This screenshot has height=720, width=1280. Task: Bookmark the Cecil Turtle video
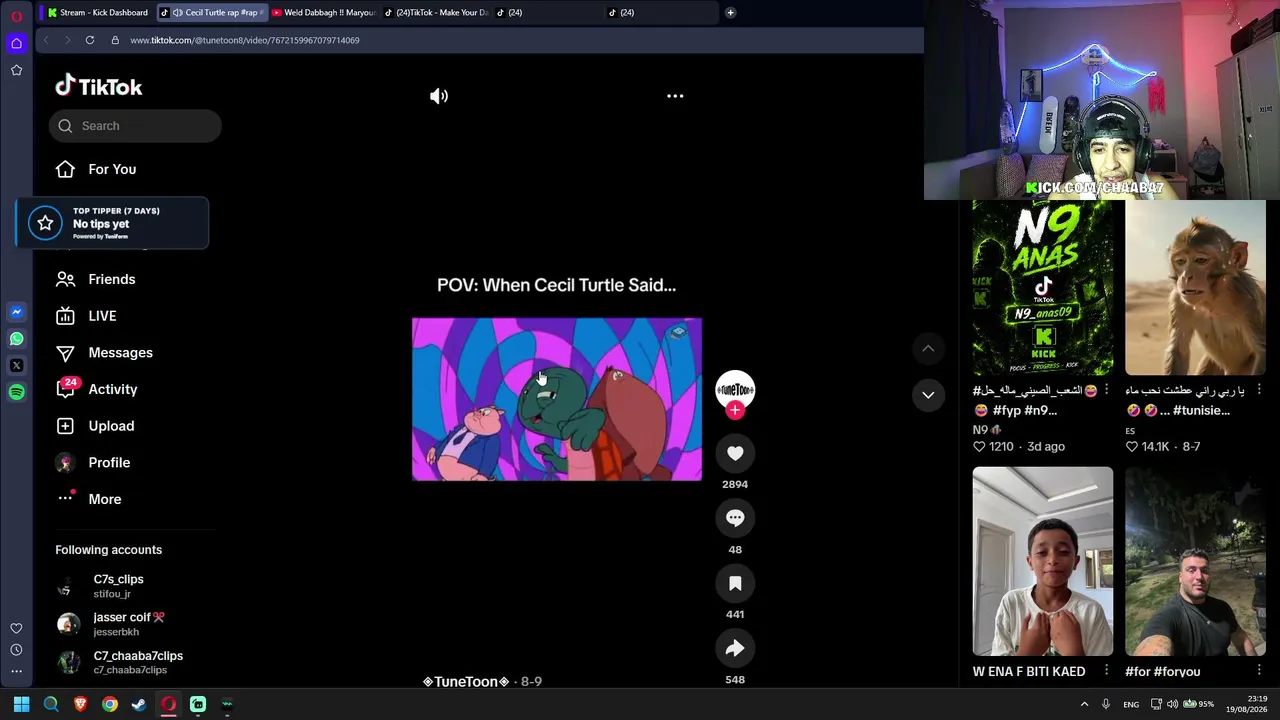(735, 583)
